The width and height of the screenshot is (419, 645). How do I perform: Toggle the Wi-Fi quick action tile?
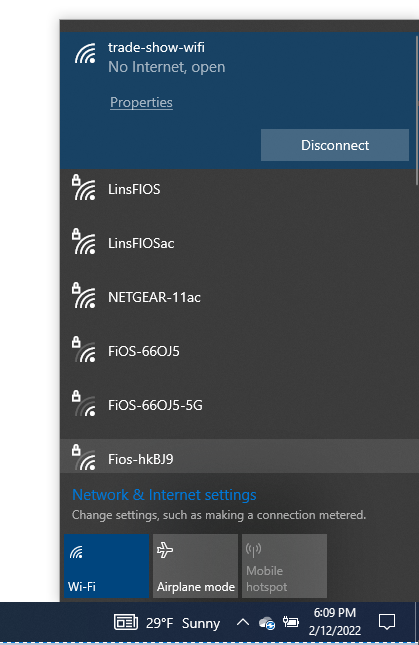tap(106, 566)
